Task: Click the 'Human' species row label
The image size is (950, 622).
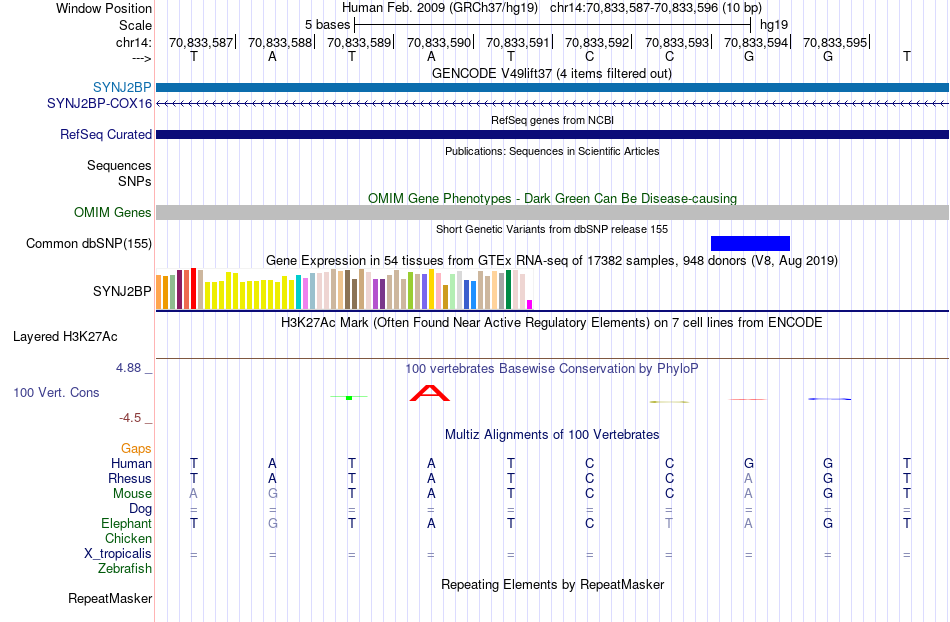Action: coord(131,463)
